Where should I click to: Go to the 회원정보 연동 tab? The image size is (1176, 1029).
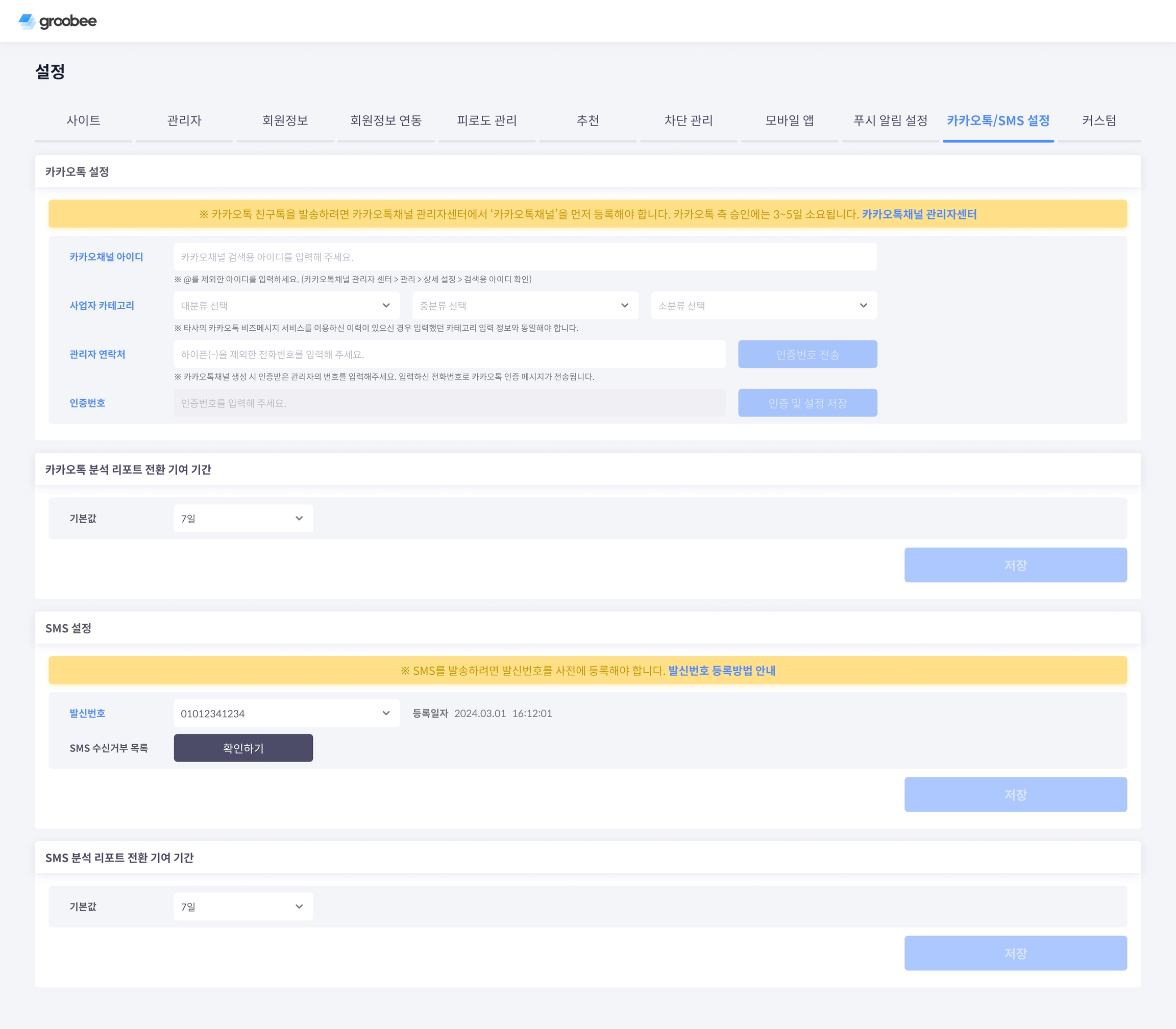[x=386, y=120]
